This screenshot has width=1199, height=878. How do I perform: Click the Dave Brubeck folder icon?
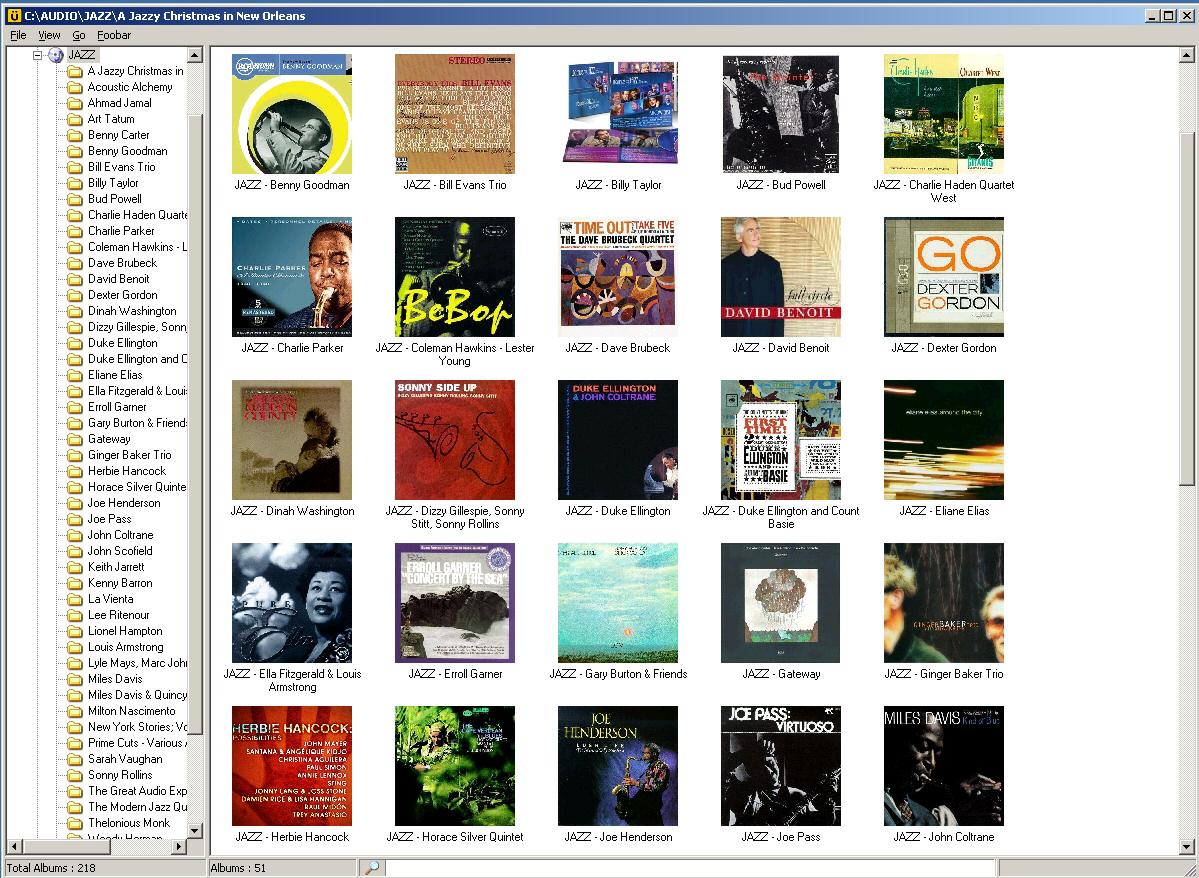[74, 264]
